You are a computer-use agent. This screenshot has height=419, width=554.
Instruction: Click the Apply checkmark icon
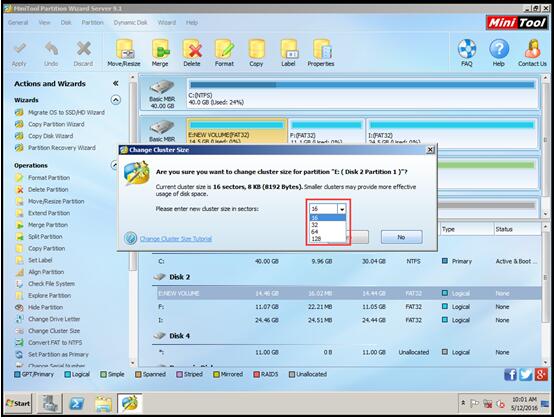tap(19, 49)
